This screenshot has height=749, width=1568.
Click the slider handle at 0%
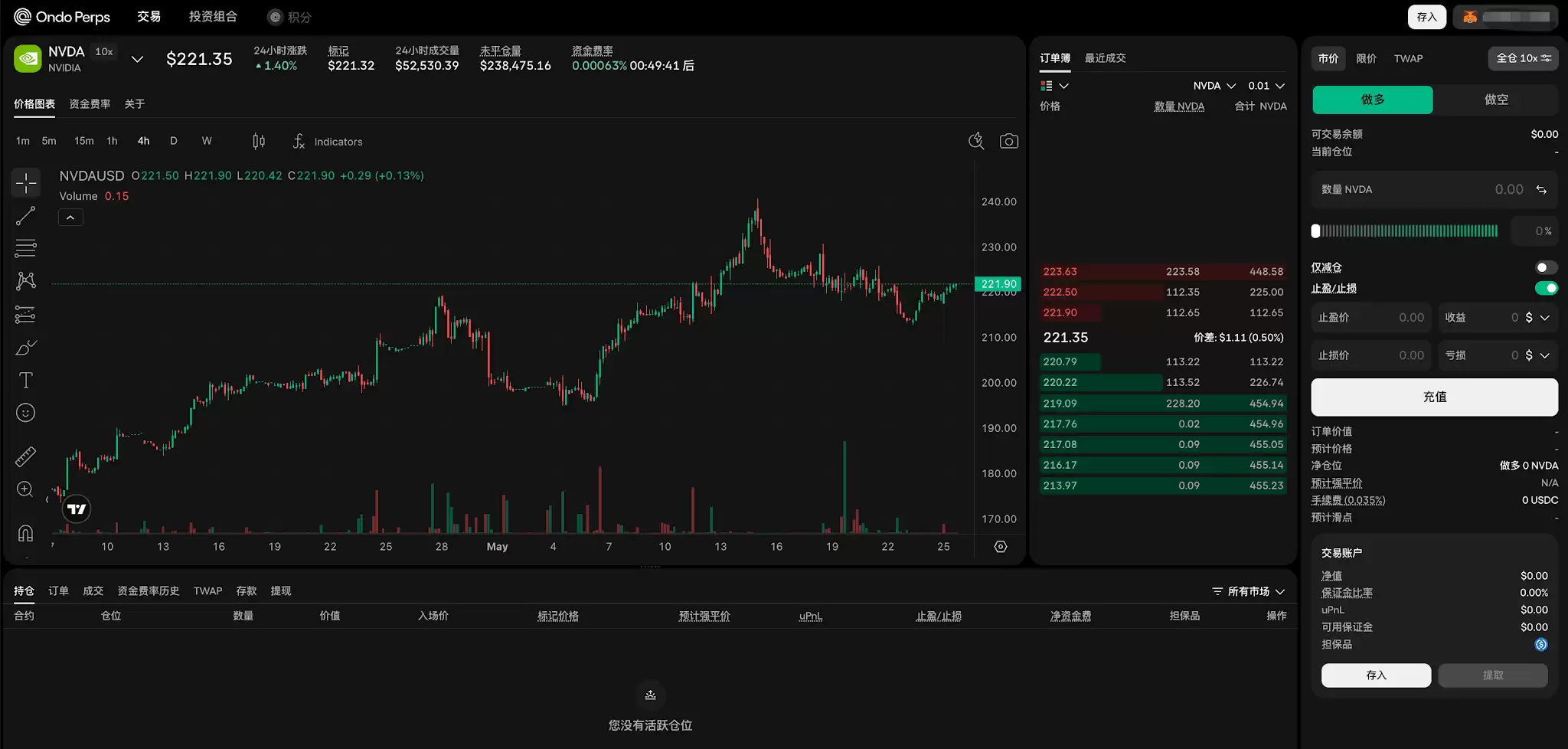(x=1316, y=231)
